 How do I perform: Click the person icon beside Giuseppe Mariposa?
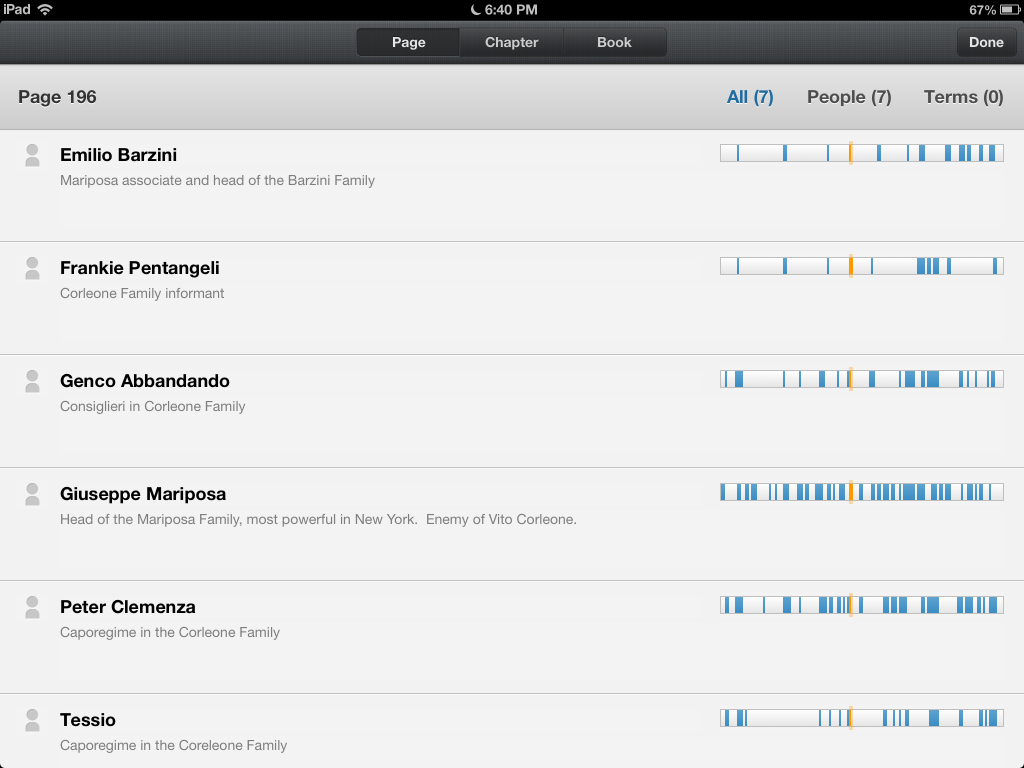pos(32,494)
